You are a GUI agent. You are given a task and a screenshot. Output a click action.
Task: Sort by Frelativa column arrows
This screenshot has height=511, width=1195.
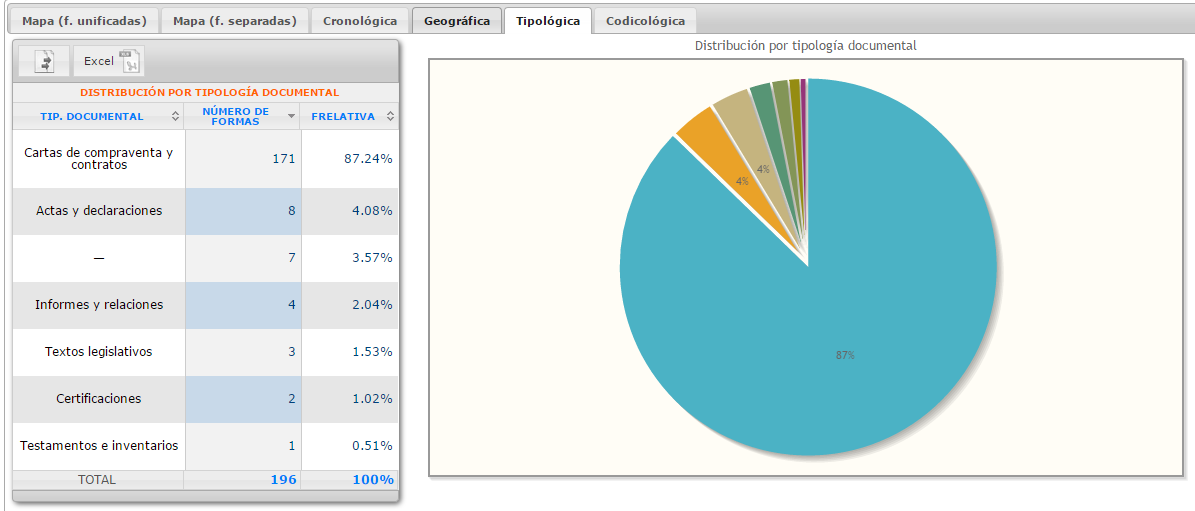click(x=390, y=117)
